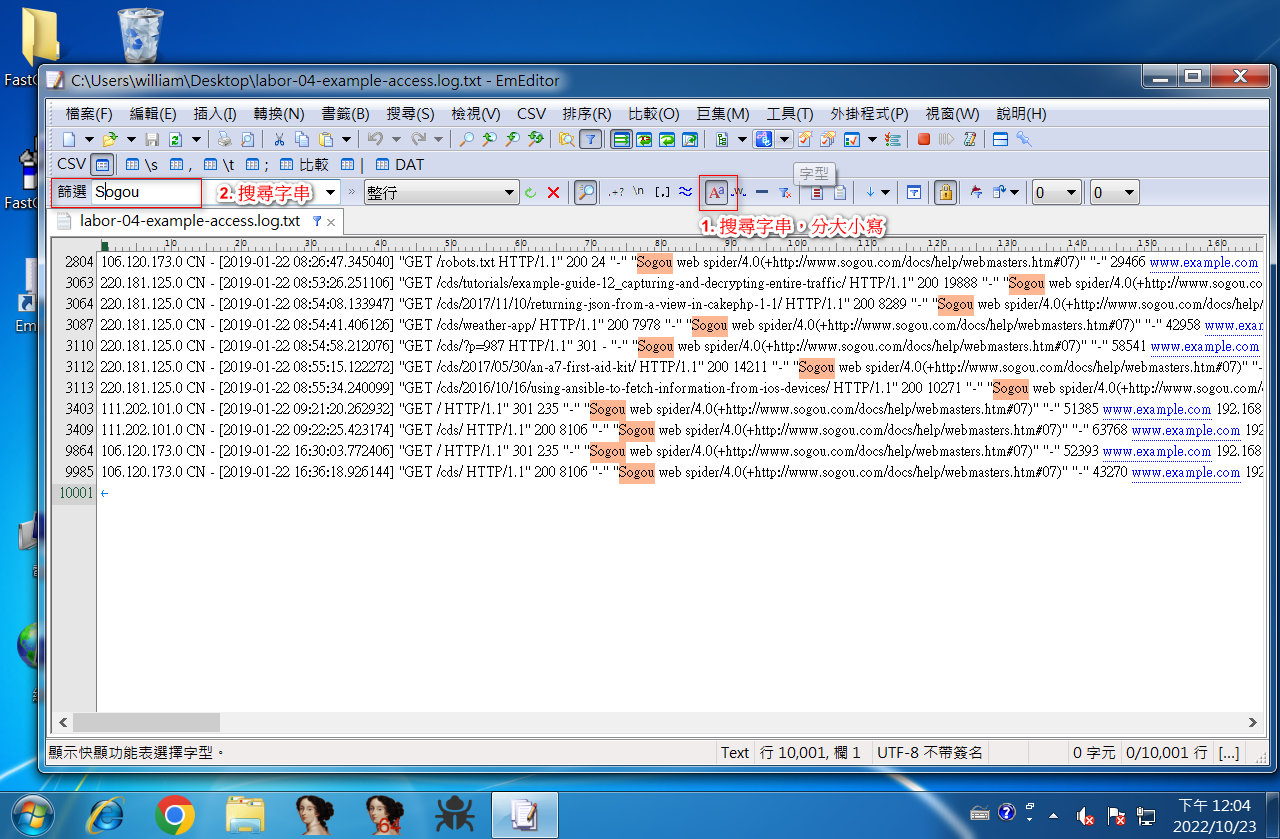
Task: Open the second 0 lines combo box
Action: [x=1115, y=192]
